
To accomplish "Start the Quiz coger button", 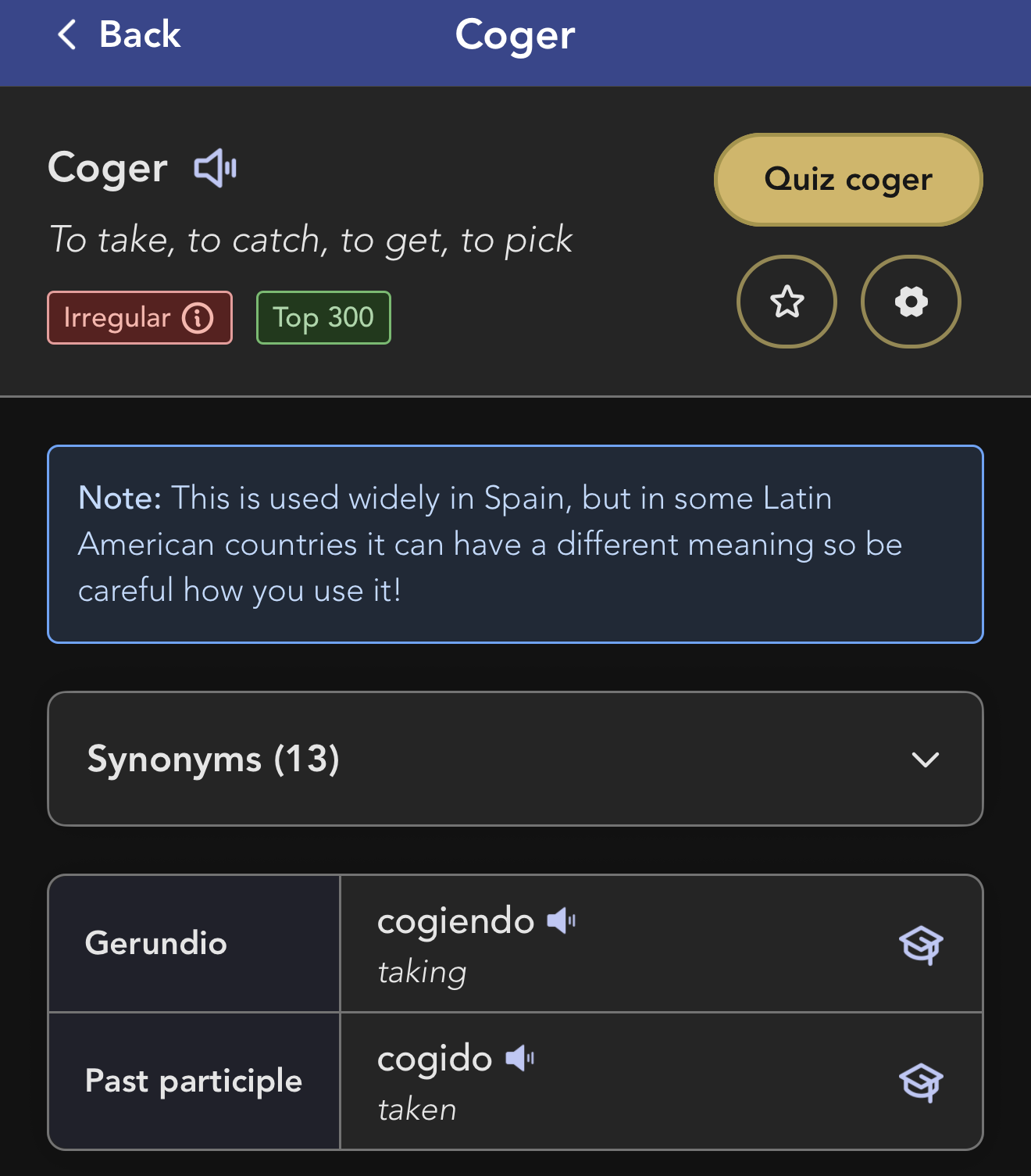I will (x=848, y=180).
